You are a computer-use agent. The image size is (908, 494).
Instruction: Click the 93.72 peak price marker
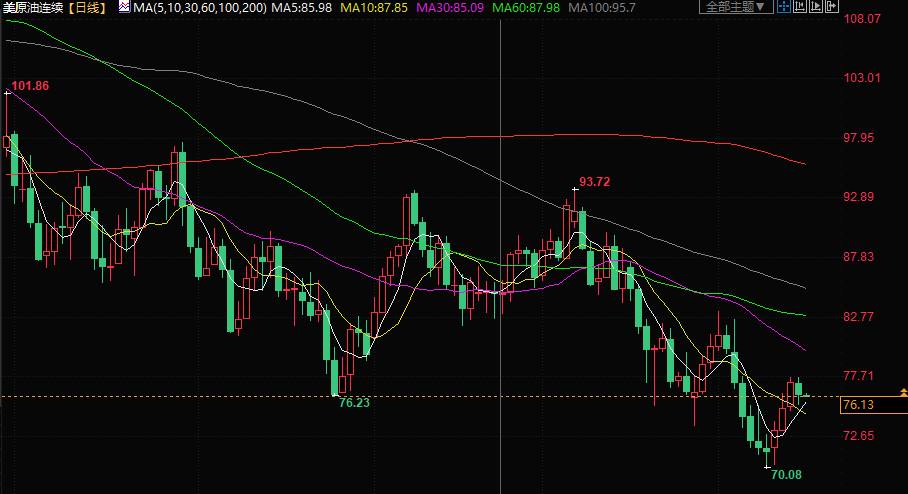pos(594,181)
